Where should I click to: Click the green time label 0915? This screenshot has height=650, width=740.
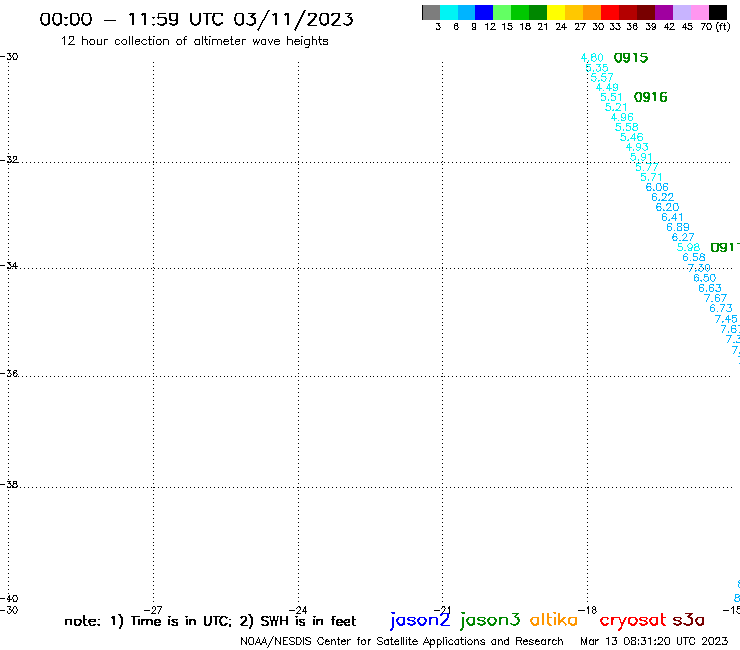(631, 58)
